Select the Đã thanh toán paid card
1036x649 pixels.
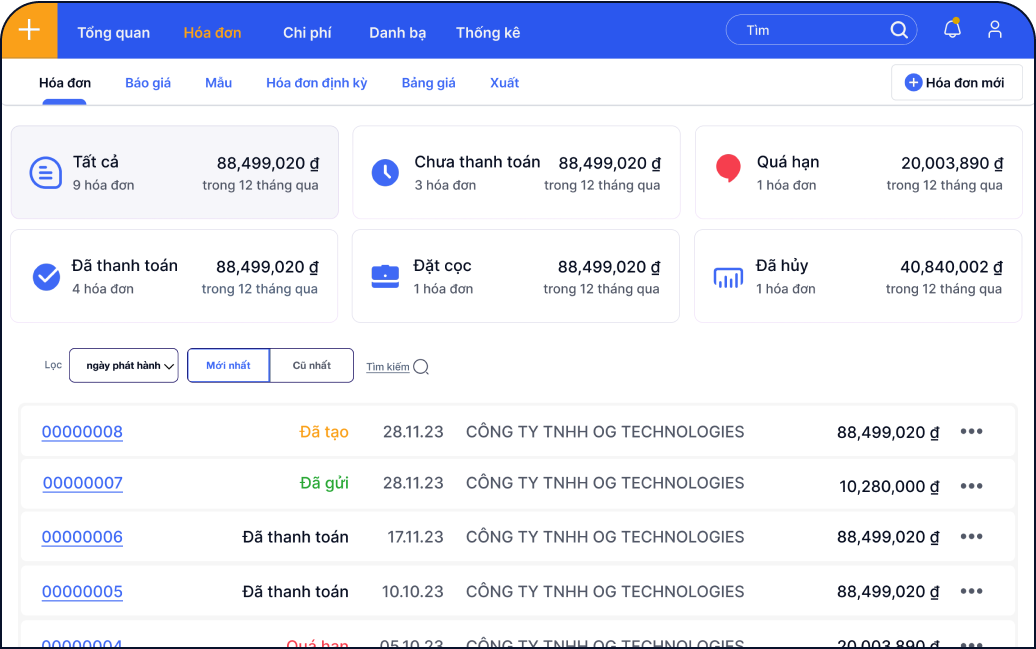[x=174, y=276]
